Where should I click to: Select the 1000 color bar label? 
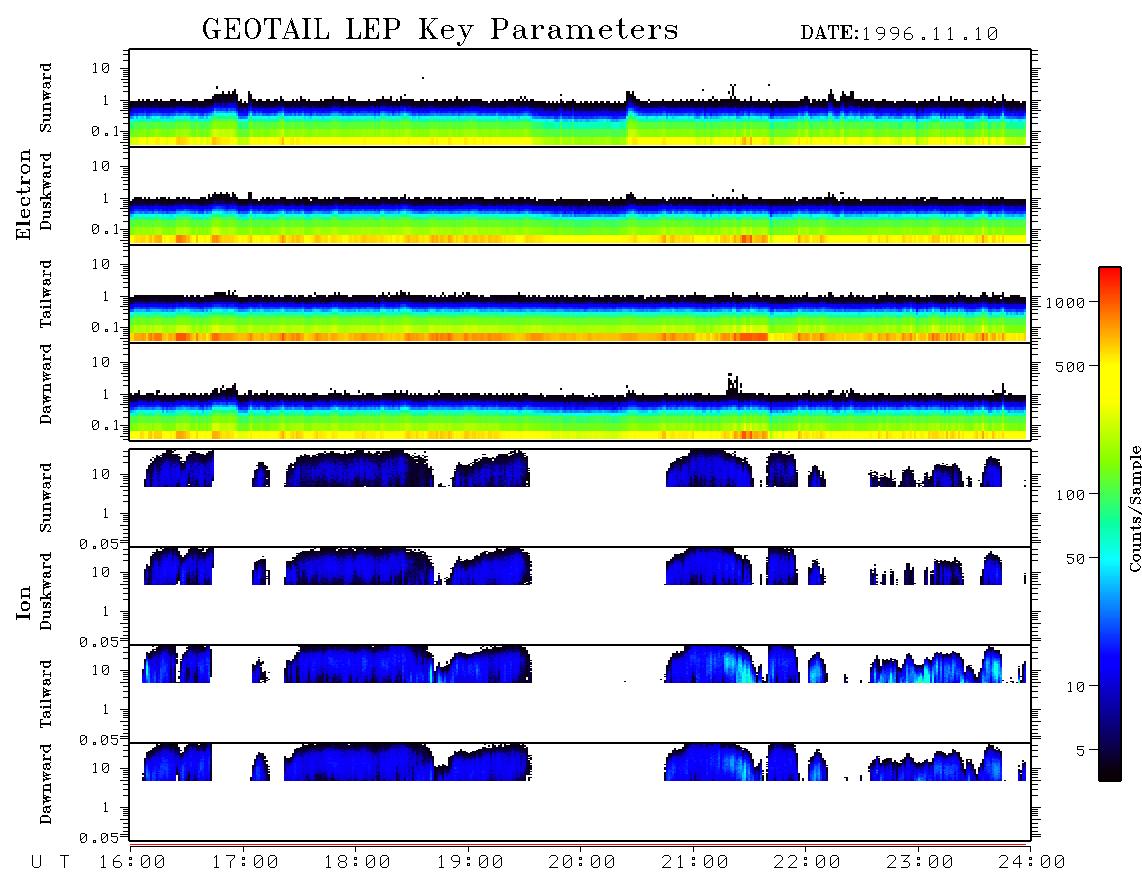click(x=1065, y=302)
